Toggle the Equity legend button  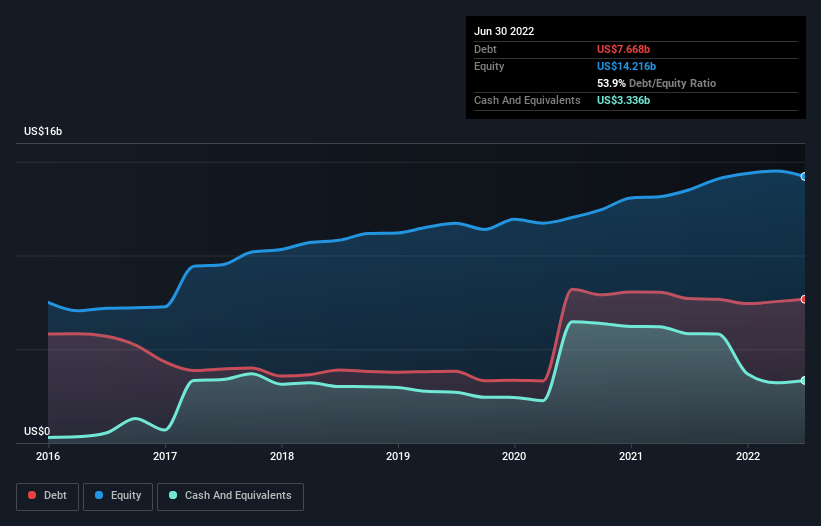118,496
